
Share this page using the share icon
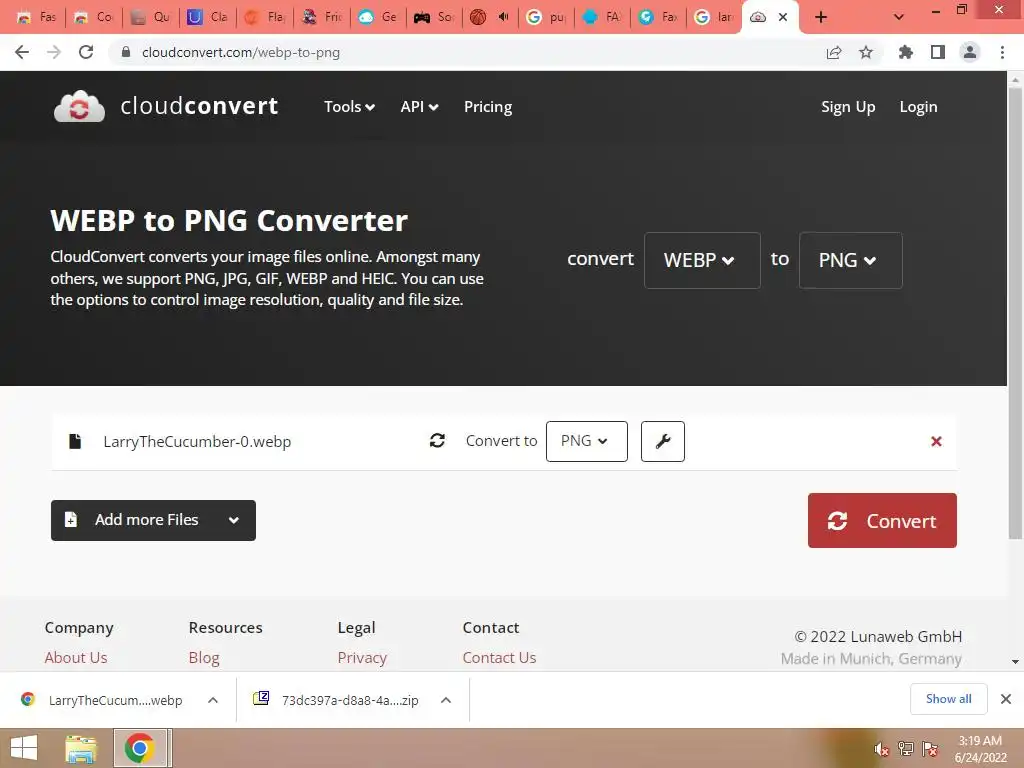[834, 52]
